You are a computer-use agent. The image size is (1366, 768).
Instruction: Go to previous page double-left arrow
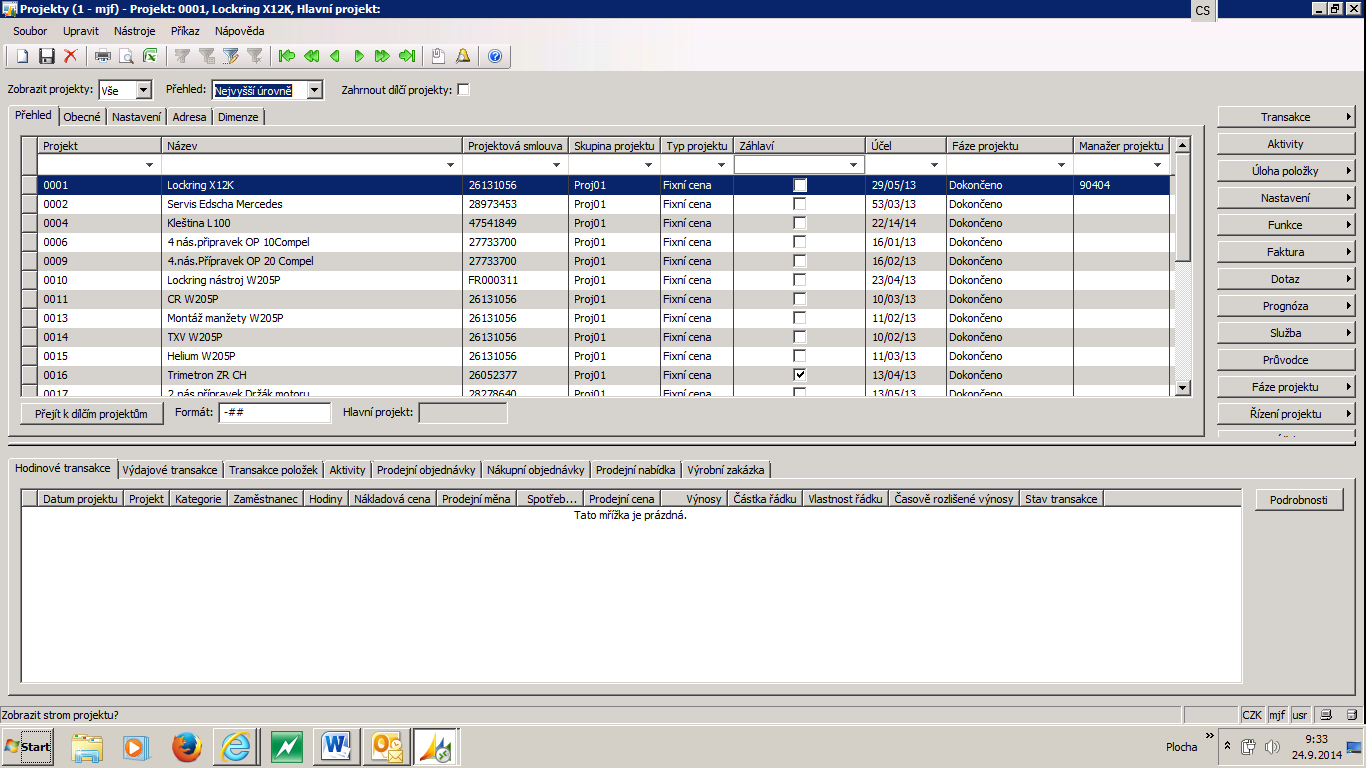[311, 56]
